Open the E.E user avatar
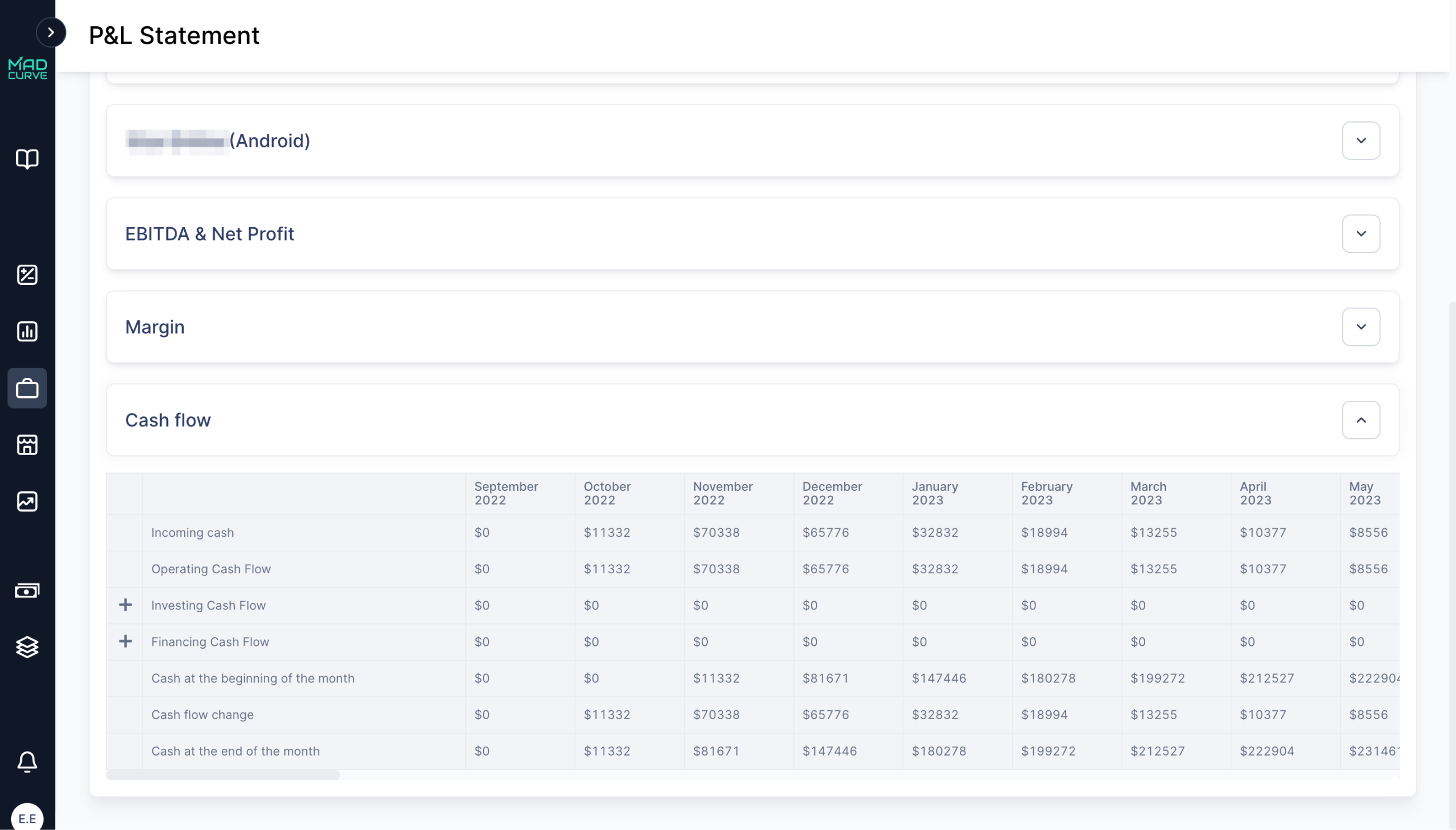 [x=27, y=818]
